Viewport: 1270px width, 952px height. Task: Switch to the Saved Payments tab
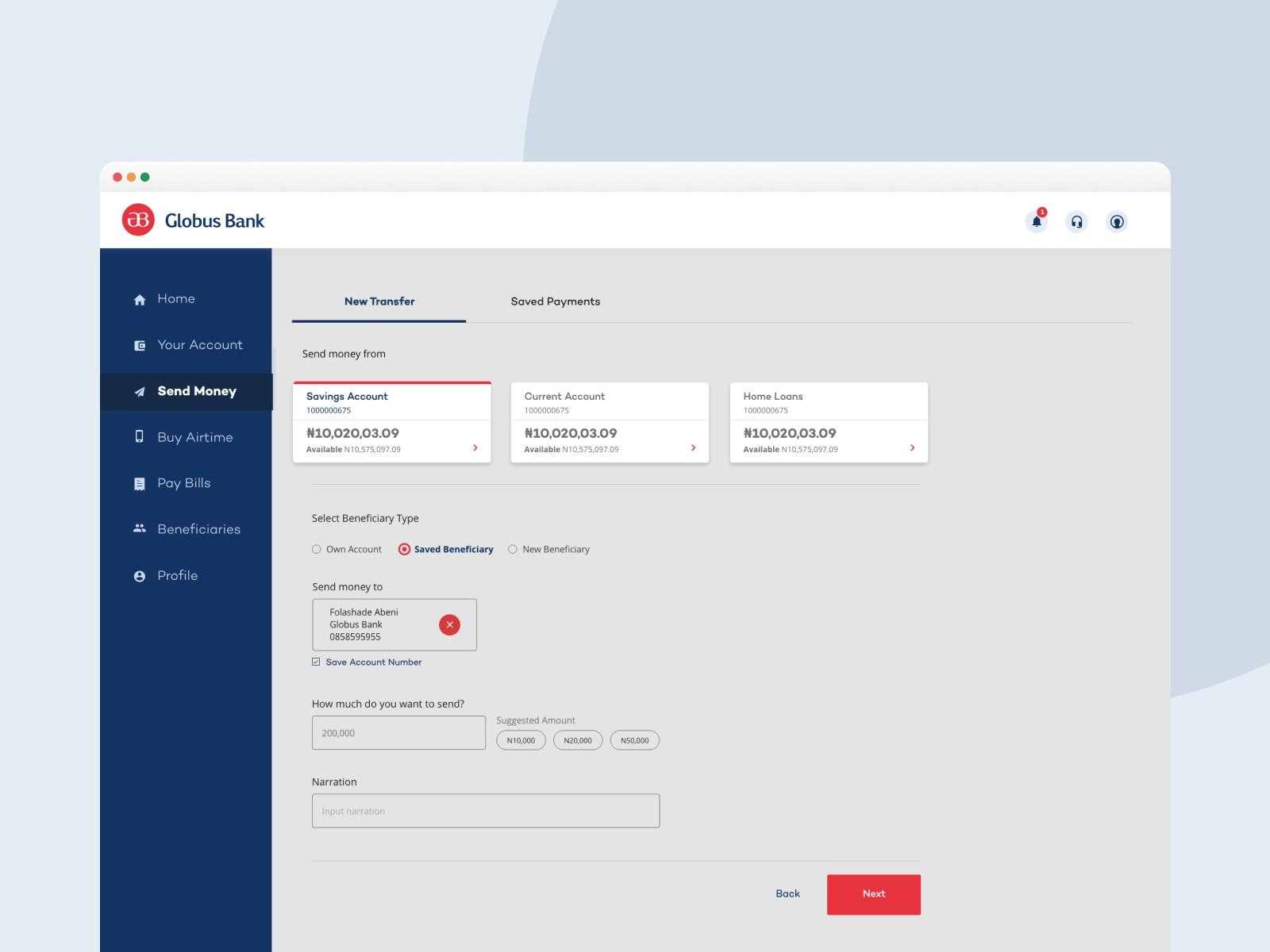pos(555,301)
